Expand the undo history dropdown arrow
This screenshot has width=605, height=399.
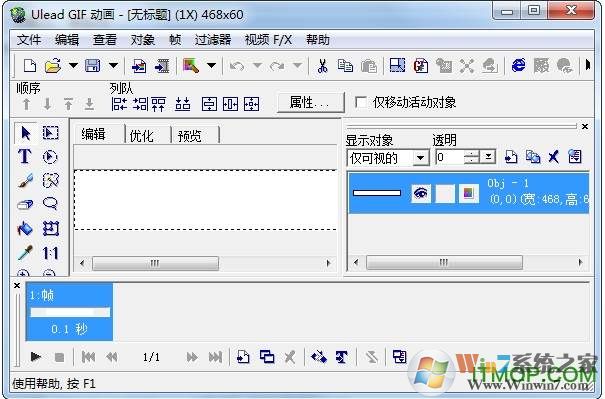(x=257, y=66)
